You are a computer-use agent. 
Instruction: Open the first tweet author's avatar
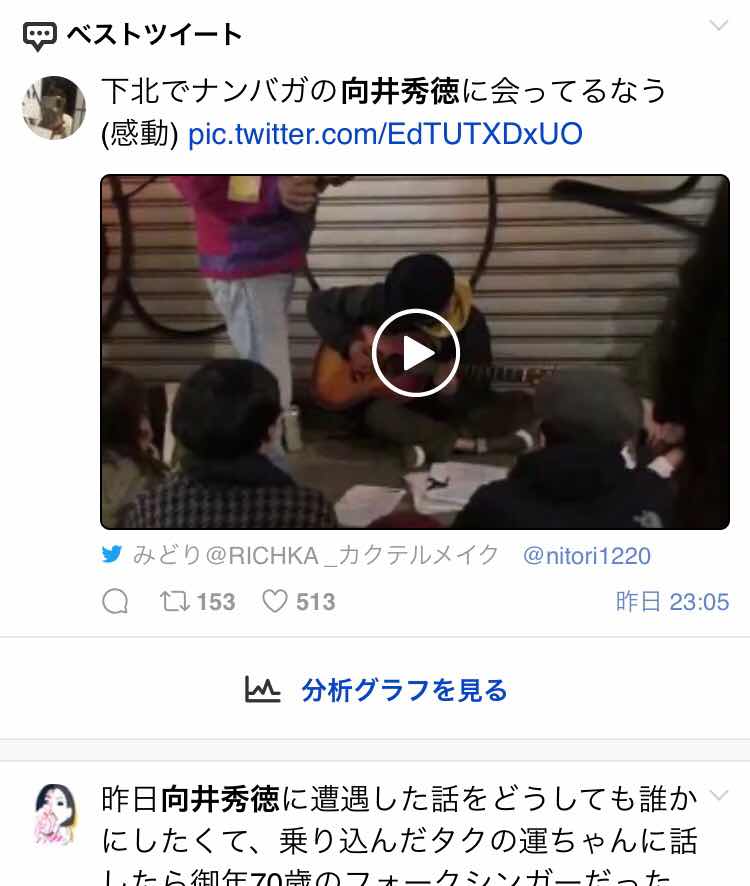pyautogui.click(x=54, y=107)
